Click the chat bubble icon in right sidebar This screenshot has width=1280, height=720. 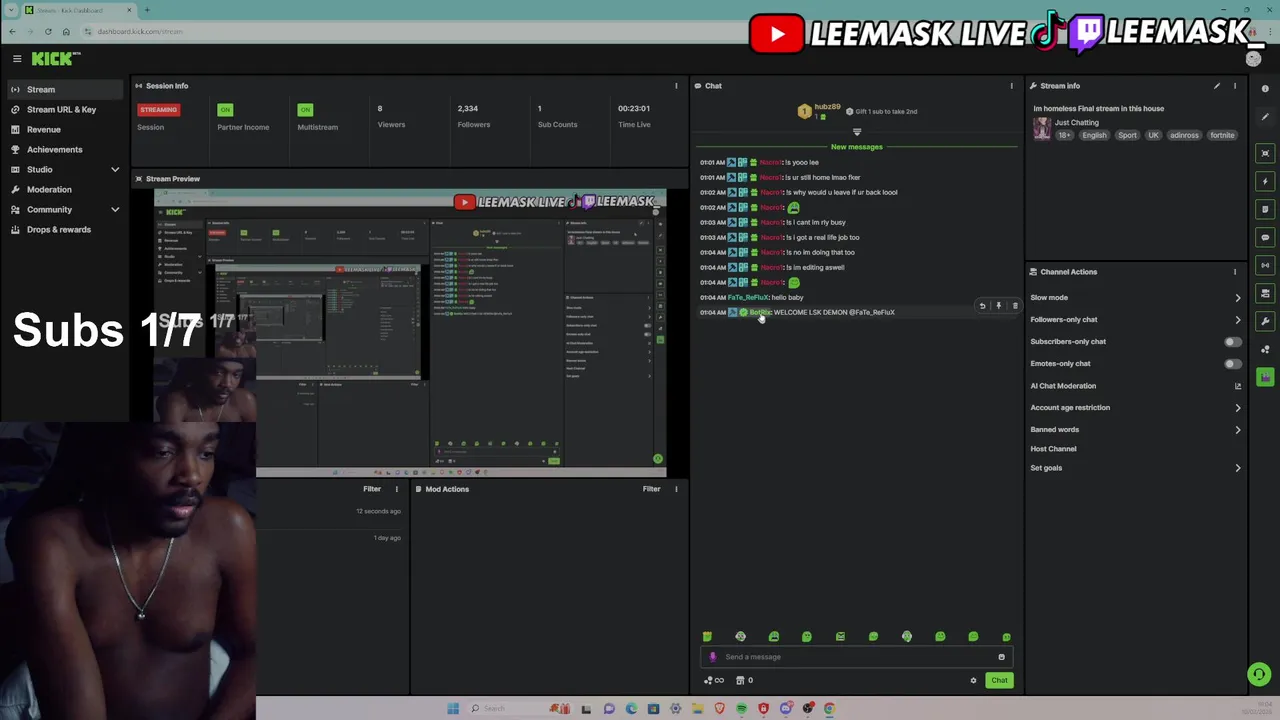pyautogui.click(x=1265, y=237)
